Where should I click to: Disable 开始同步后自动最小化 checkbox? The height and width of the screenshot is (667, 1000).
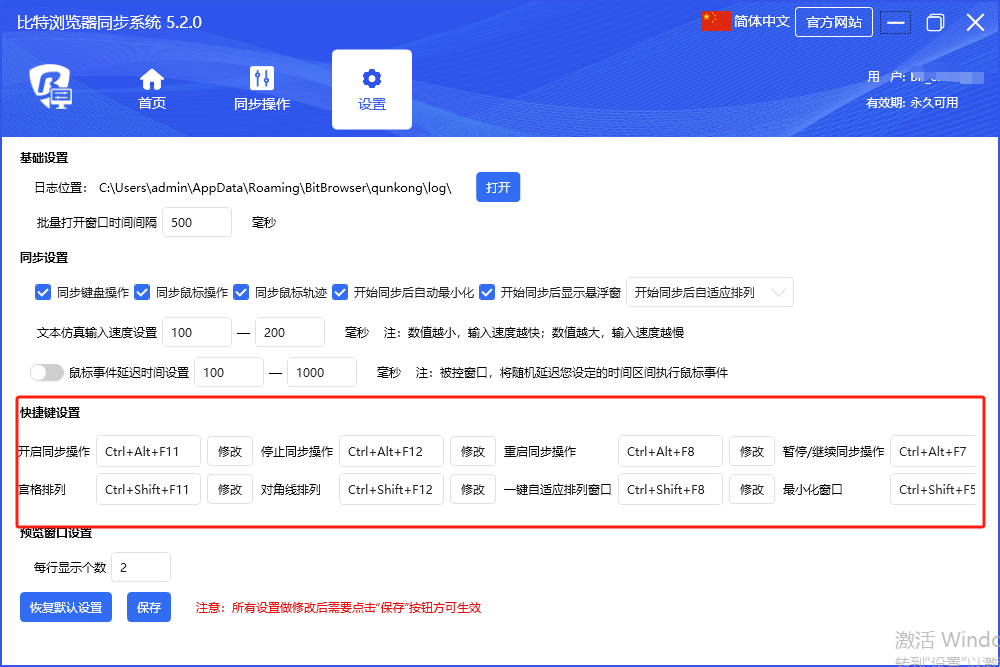tap(340, 293)
